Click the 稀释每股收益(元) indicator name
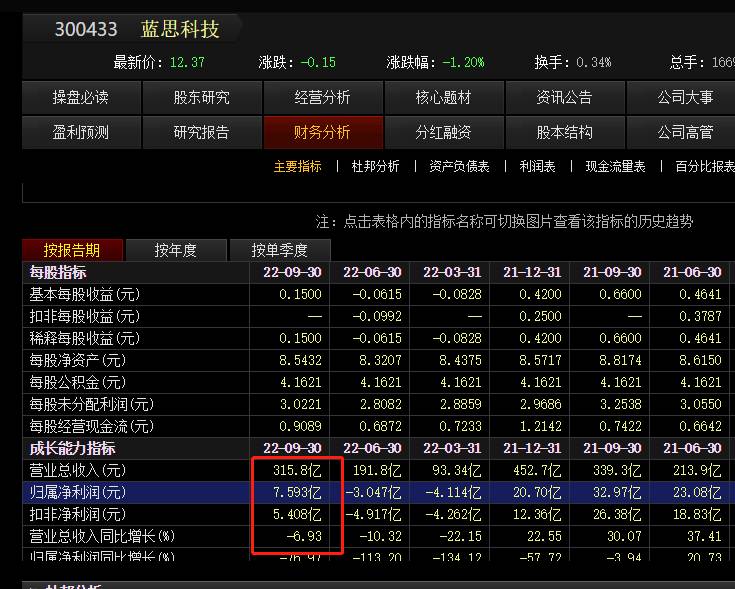The width and height of the screenshot is (735, 589). 85,339
